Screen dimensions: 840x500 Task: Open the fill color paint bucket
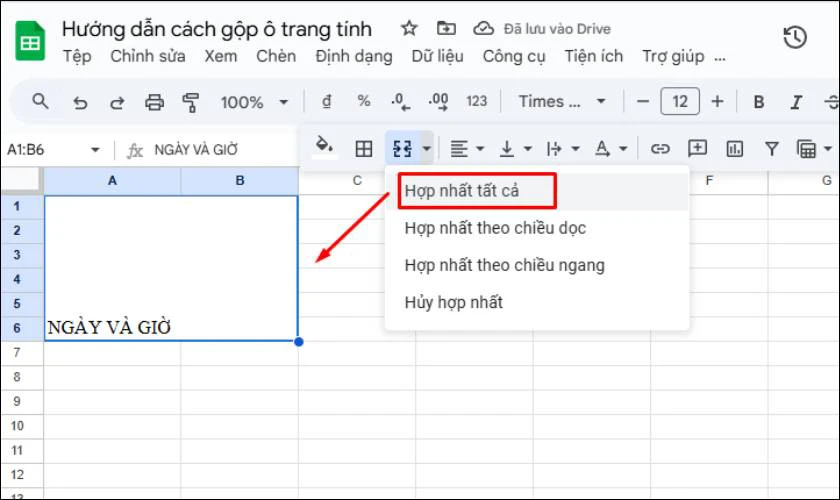(x=324, y=148)
